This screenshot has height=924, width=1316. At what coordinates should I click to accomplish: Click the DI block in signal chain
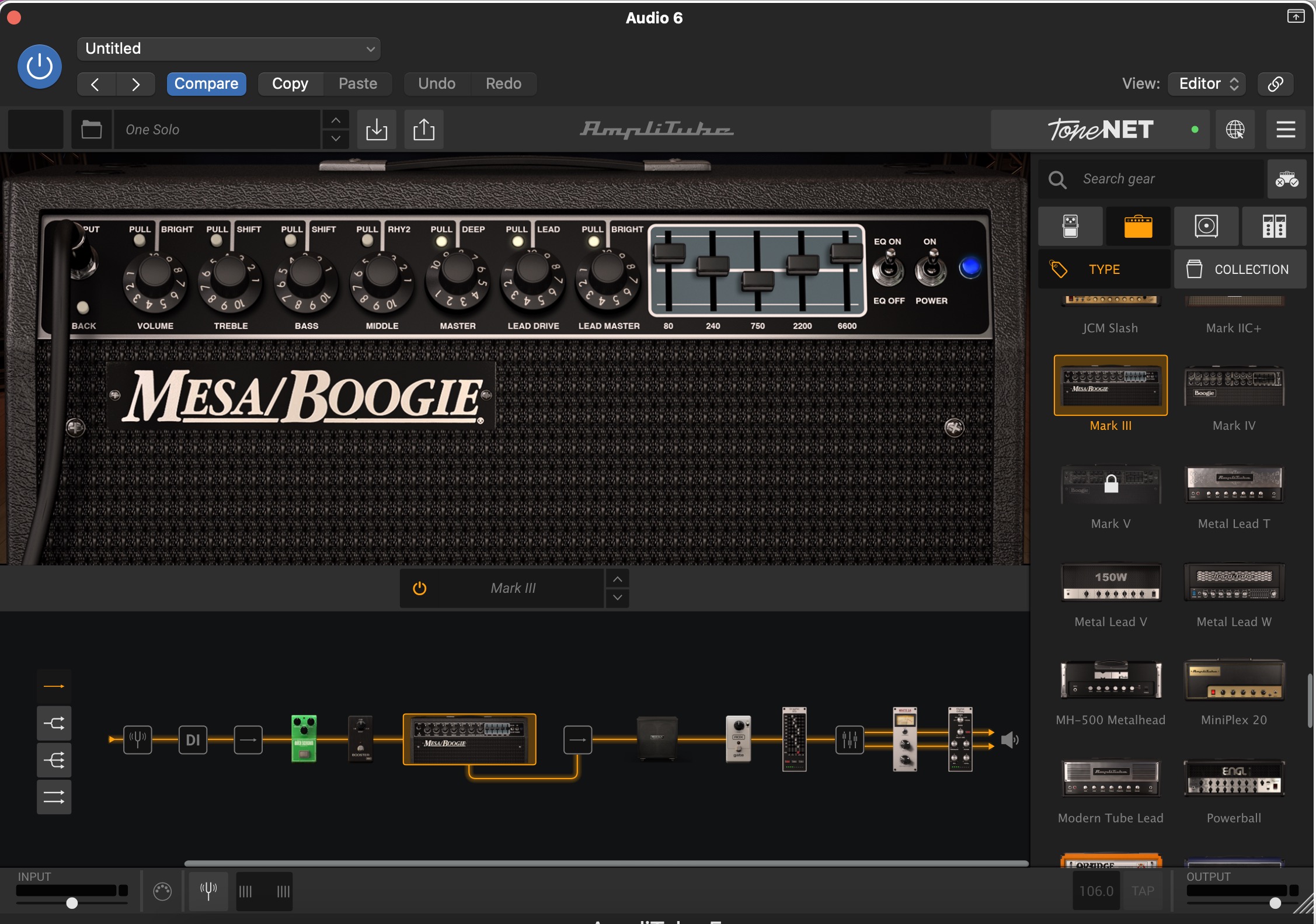tap(193, 739)
